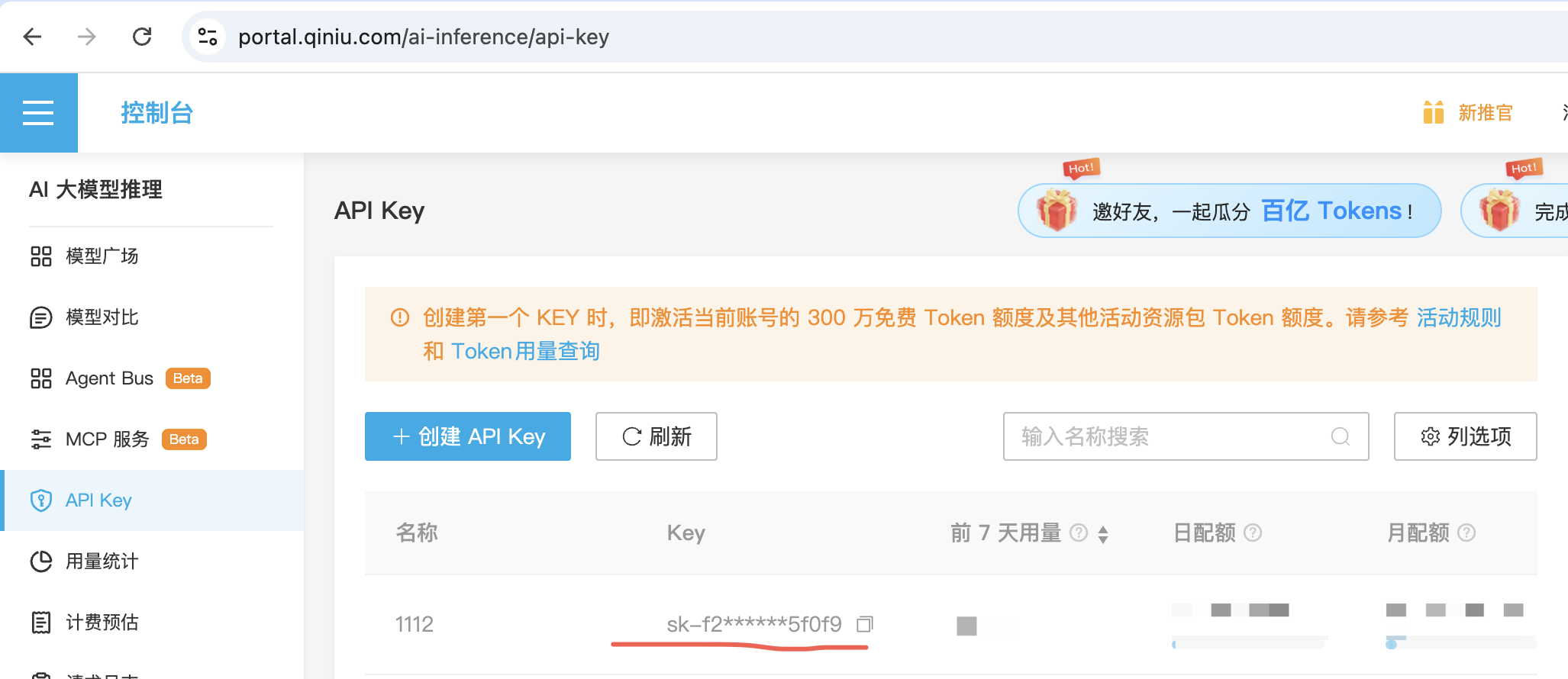Click the help icon next to 日配额

click(1253, 533)
